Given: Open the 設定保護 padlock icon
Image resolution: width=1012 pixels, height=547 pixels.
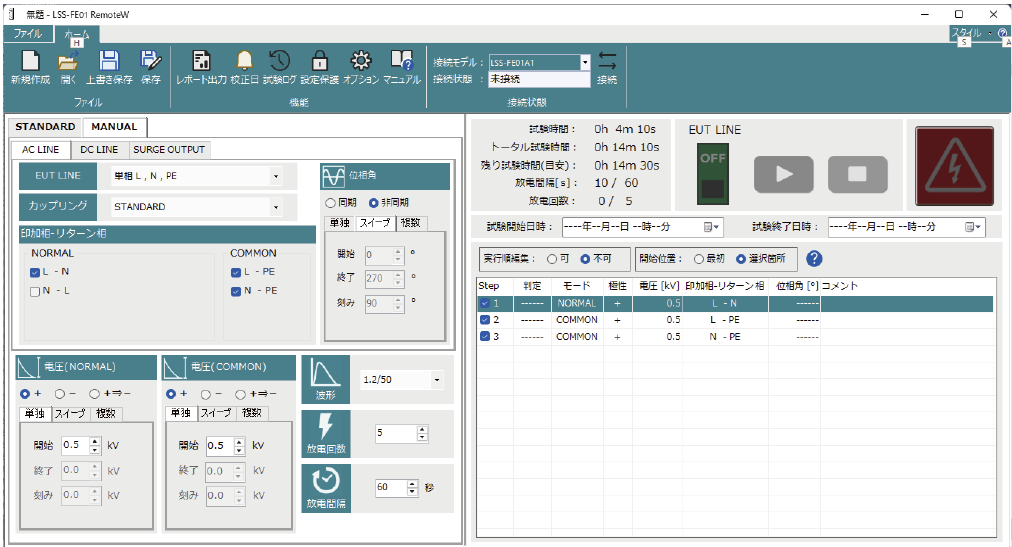Looking at the screenshot, I should (320, 62).
